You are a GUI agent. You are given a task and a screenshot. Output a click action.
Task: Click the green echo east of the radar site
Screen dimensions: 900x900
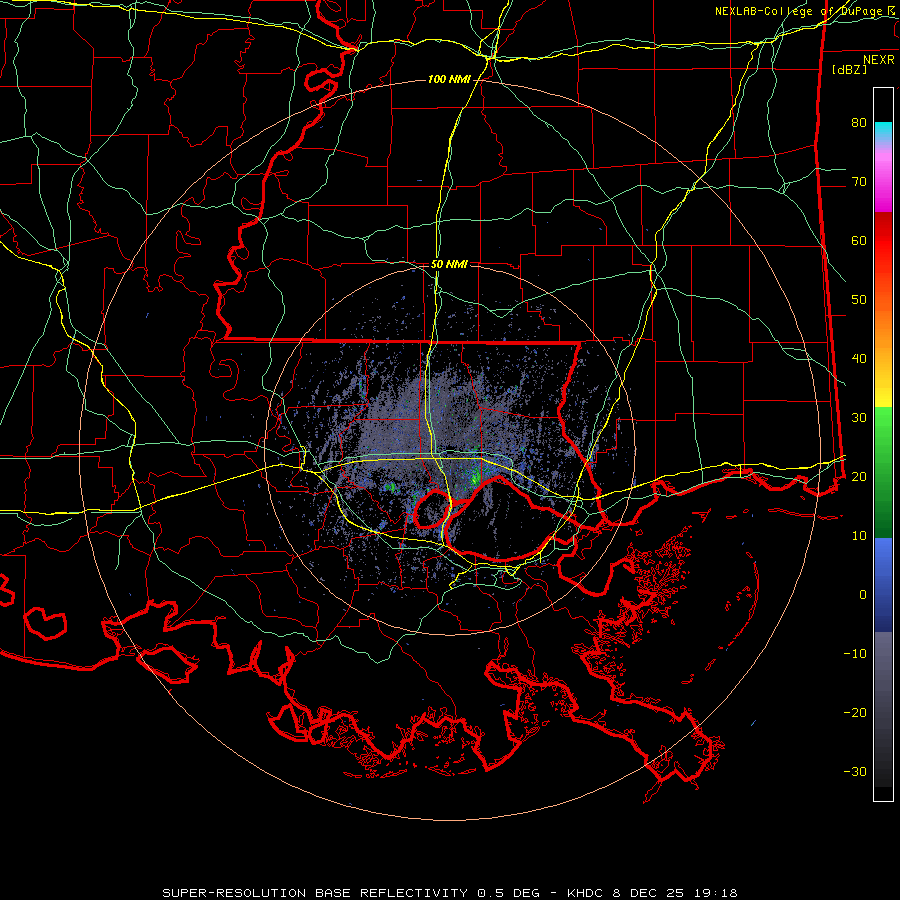[475, 478]
